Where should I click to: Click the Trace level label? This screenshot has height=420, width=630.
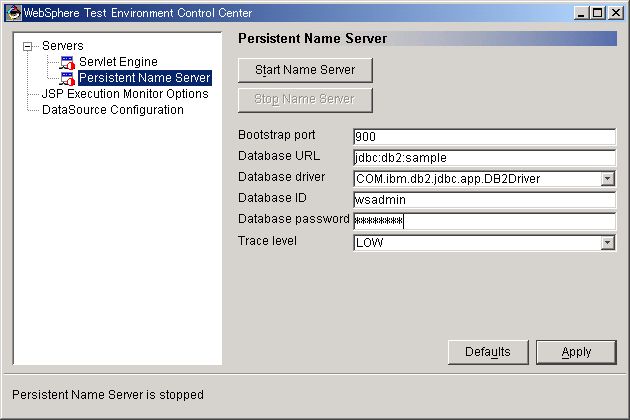click(267, 241)
